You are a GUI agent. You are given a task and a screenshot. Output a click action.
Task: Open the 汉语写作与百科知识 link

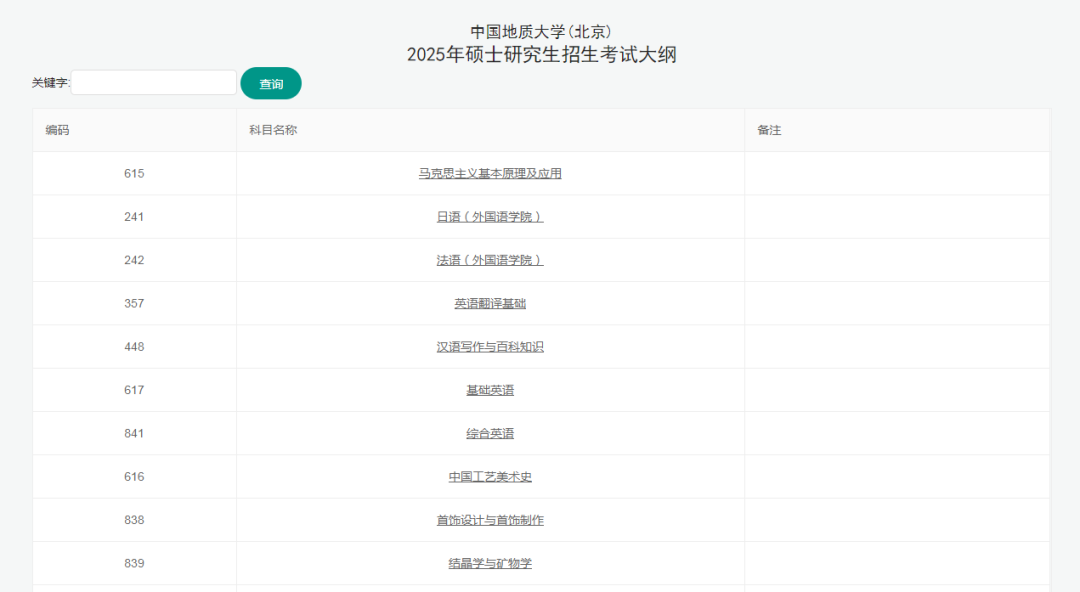pyautogui.click(x=490, y=347)
